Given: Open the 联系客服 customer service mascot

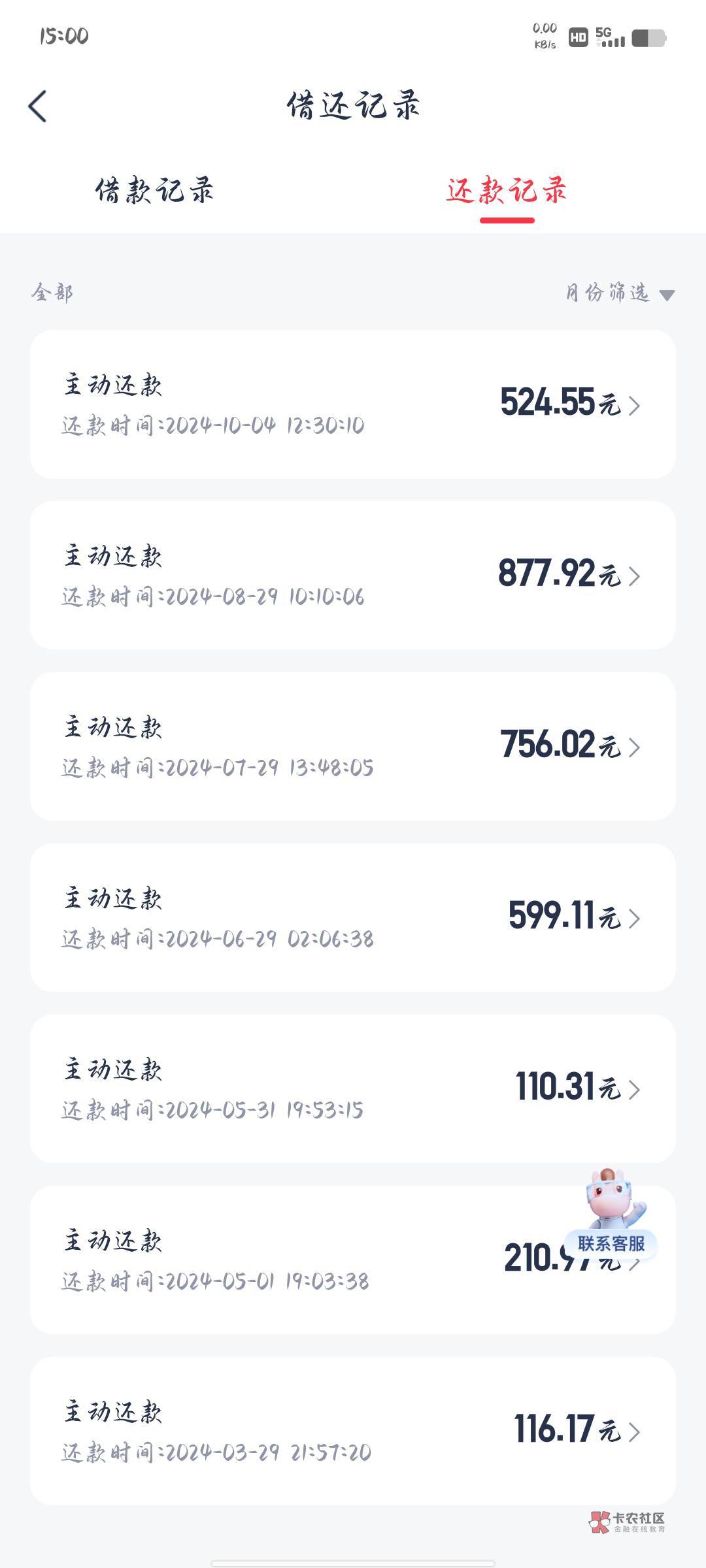Looking at the screenshot, I should 612,1214.
